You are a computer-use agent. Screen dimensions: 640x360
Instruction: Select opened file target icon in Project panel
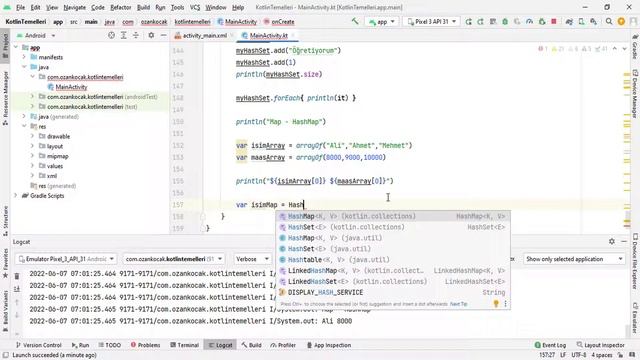[111, 36]
